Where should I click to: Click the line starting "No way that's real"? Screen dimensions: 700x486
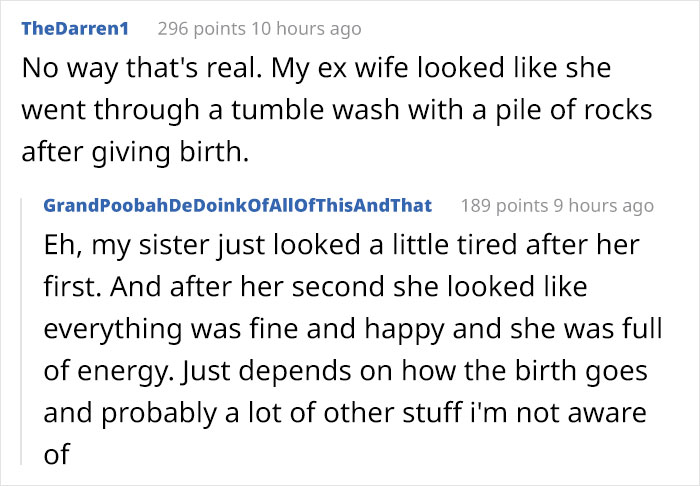[316, 68]
